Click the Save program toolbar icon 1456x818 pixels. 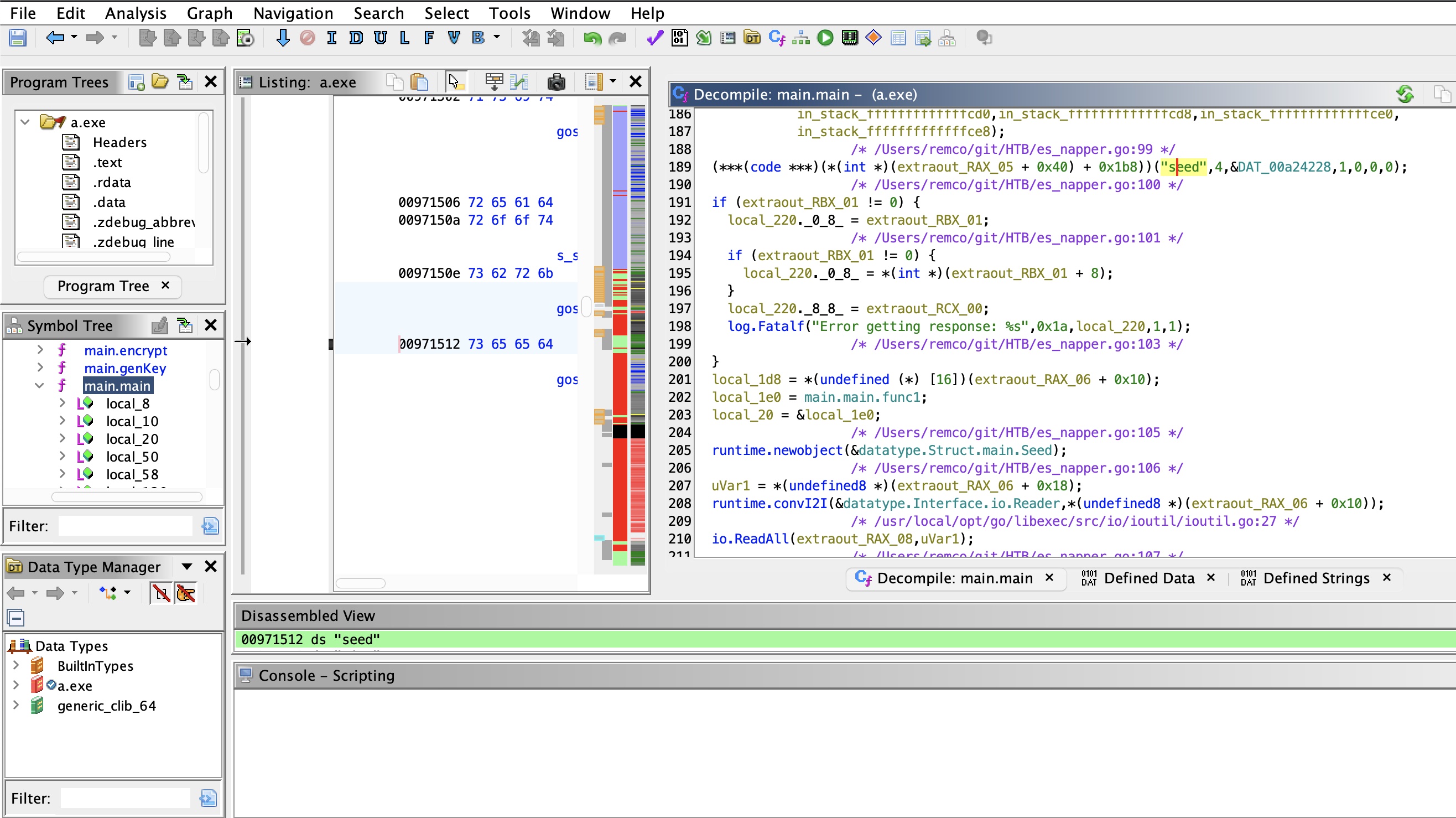(18, 38)
